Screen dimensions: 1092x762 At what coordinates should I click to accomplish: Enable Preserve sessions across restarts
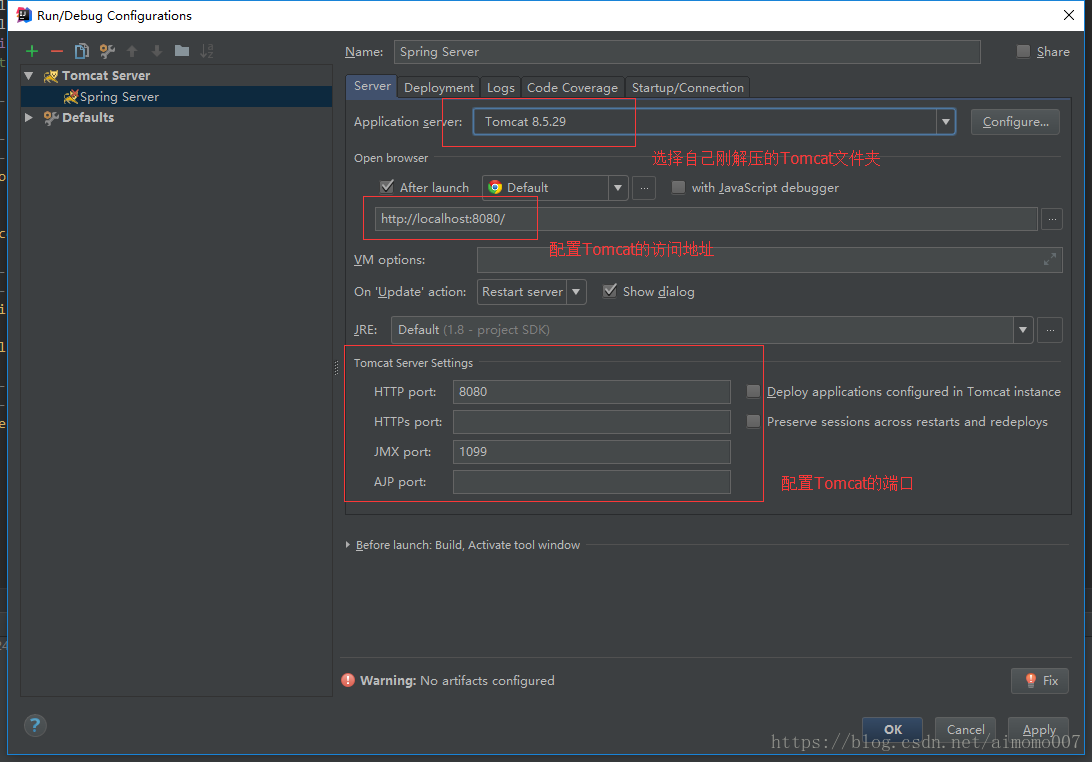tap(753, 421)
